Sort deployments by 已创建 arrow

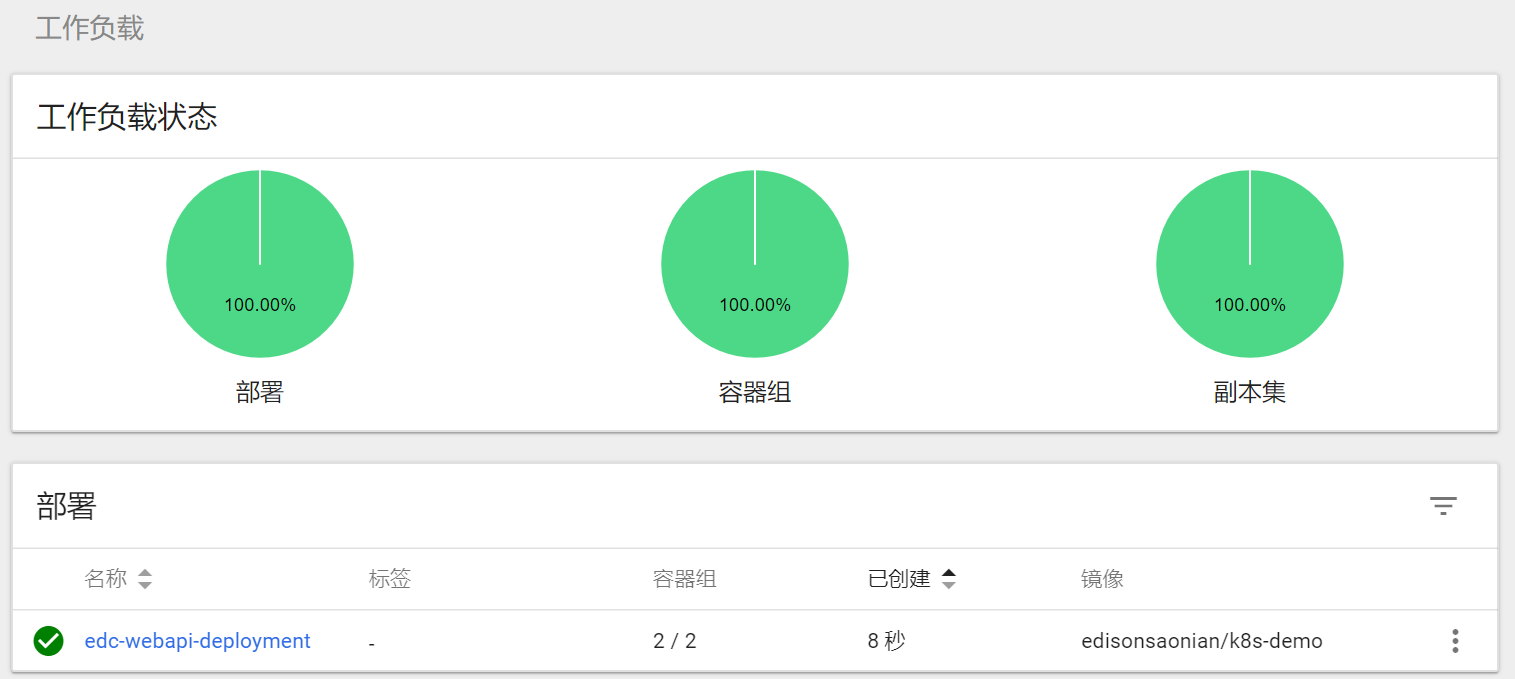(x=949, y=579)
